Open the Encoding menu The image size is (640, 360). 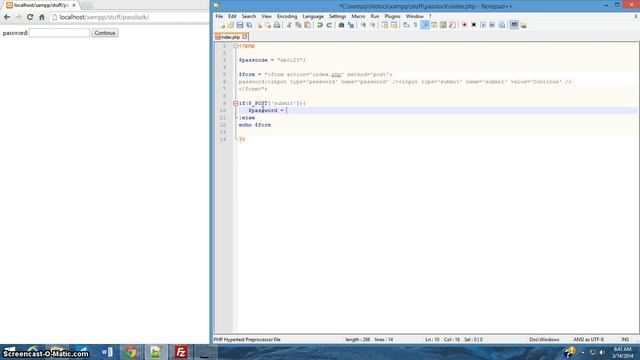(x=287, y=16)
